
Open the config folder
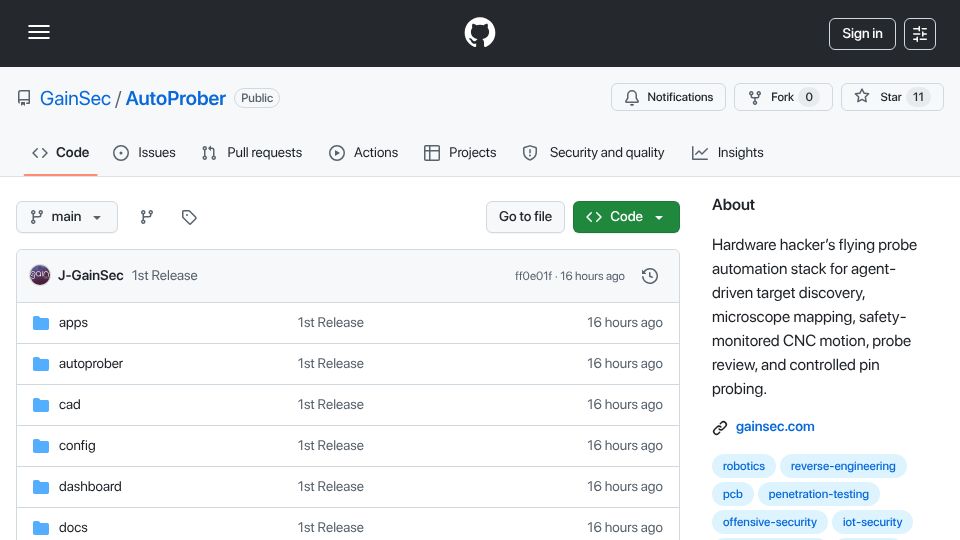click(x=77, y=446)
